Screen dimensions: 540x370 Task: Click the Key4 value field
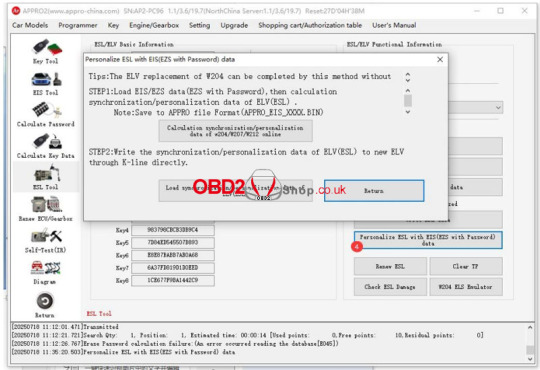point(173,230)
